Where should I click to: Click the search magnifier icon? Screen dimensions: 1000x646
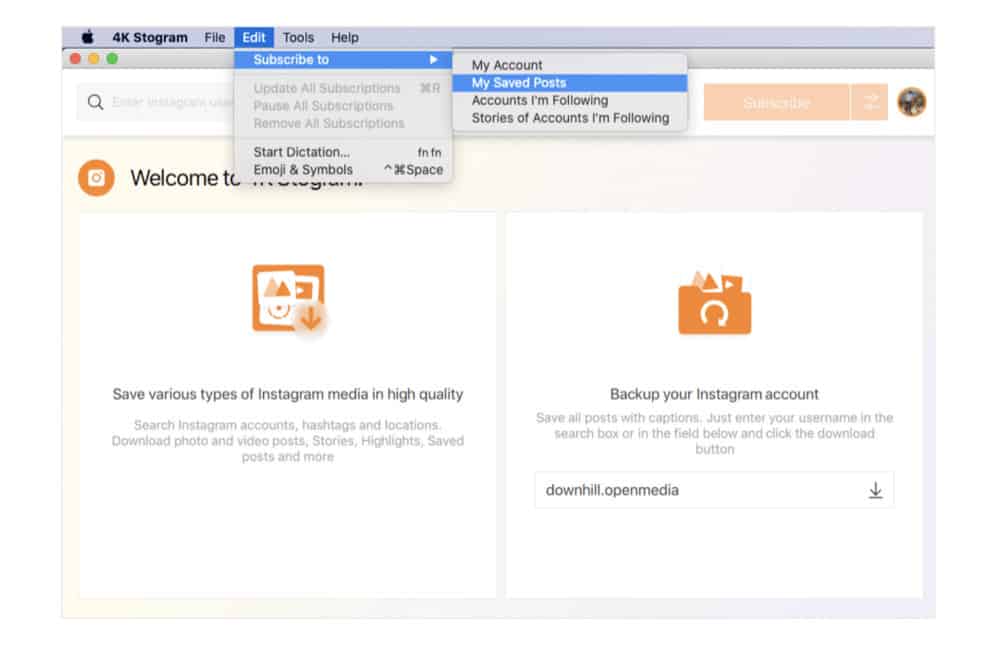96,102
